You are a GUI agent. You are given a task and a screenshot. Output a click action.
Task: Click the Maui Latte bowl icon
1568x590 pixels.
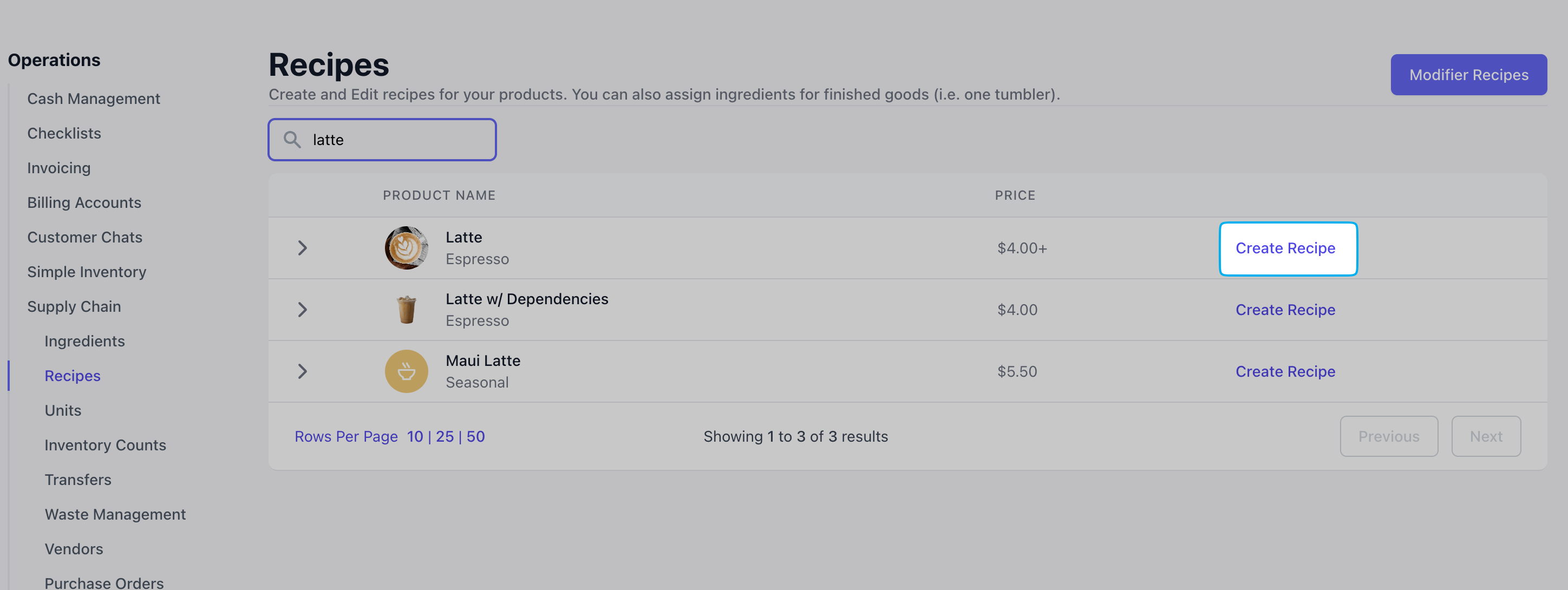point(406,371)
